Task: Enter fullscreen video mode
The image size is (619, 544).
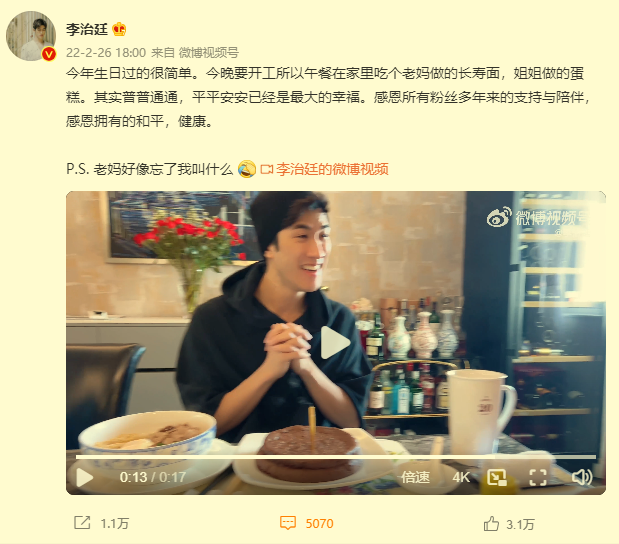Action: tap(538, 477)
